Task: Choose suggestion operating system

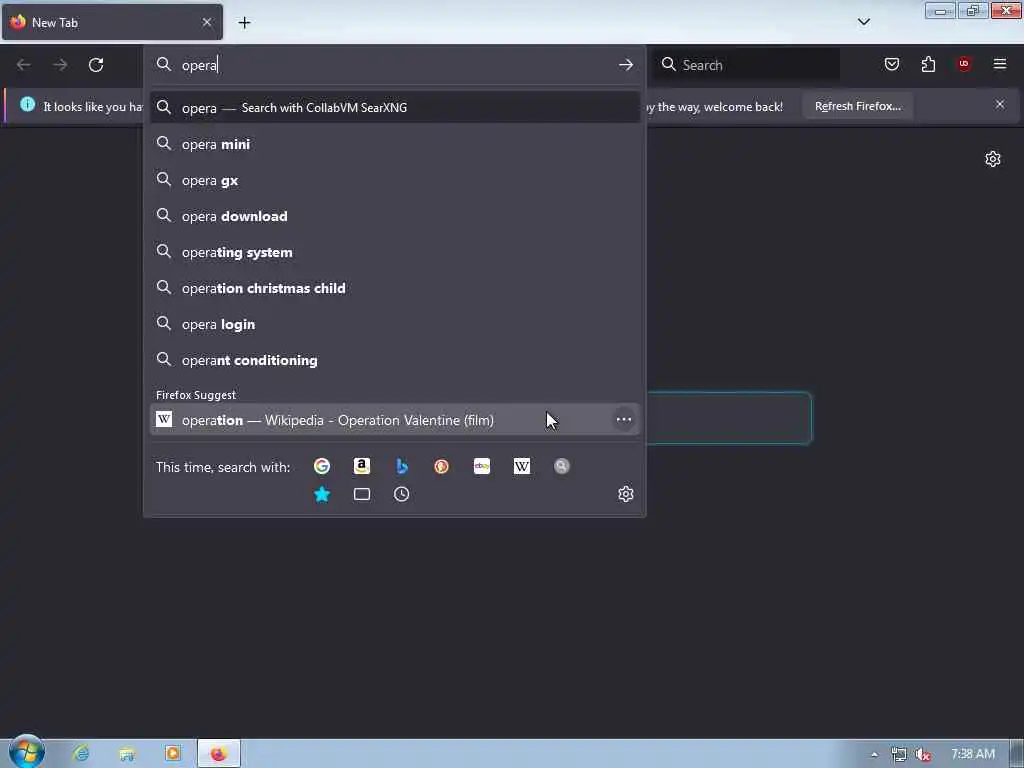Action: [x=394, y=251]
